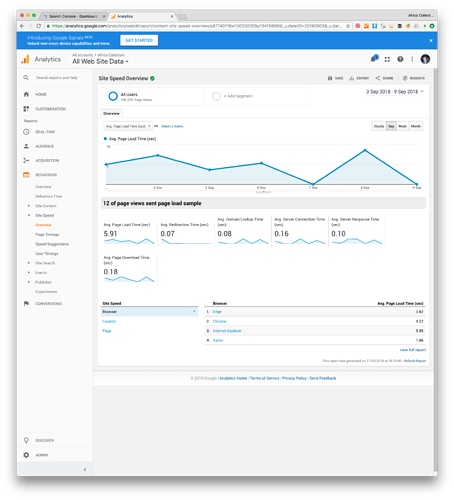Open Behaviour Overview in sidebar
The image size is (454, 500).
coord(43,187)
